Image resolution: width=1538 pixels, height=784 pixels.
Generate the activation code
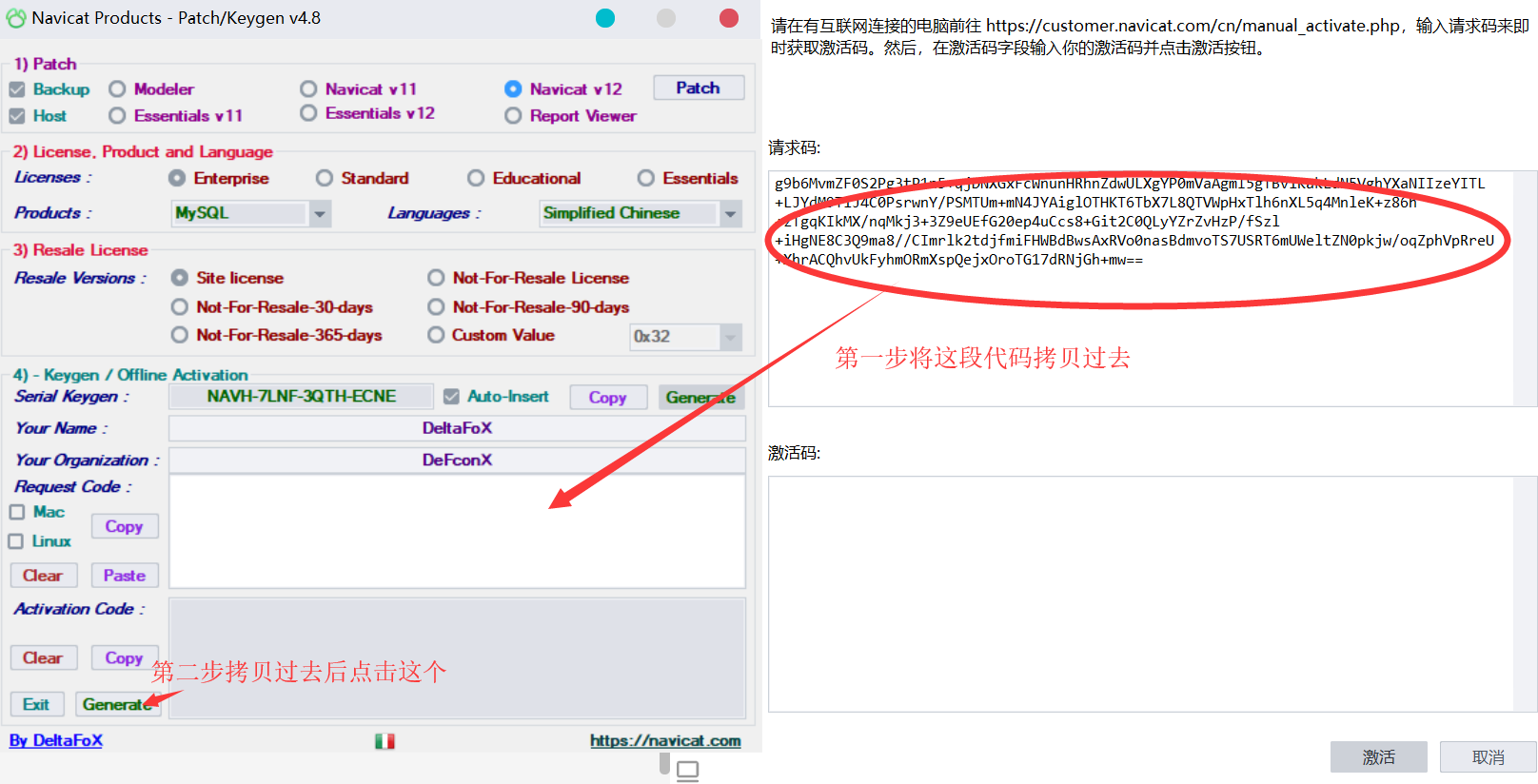(118, 704)
